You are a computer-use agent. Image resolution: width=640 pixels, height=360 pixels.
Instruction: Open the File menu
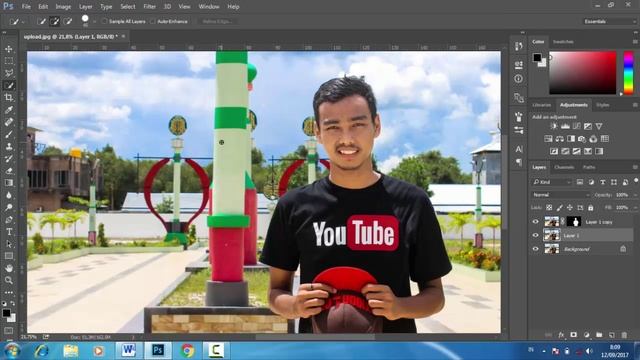(x=26, y=7)
